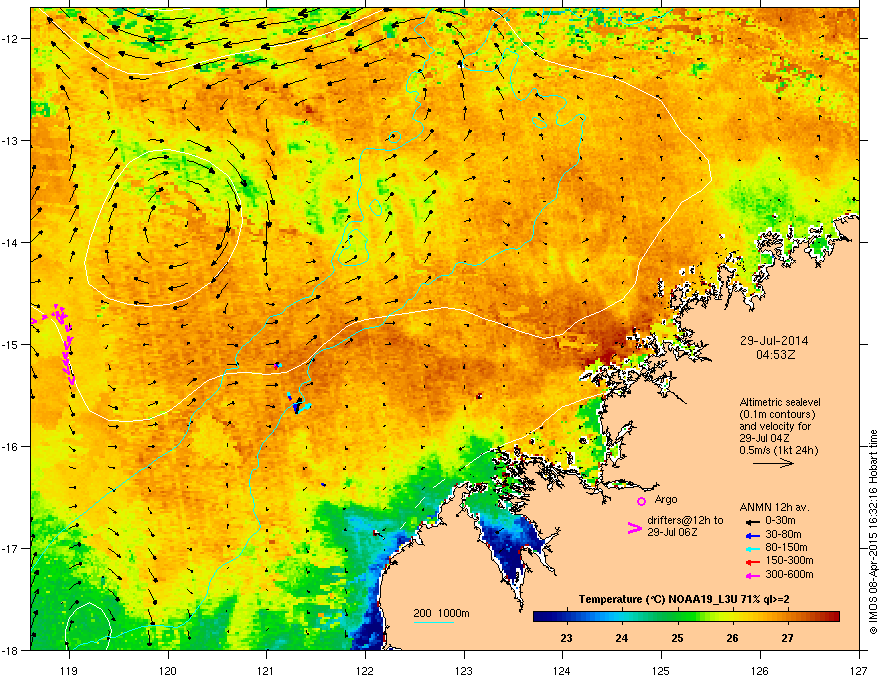Viewport: 880px width, 680px height.
Task: Click longitude axis label '124'
Action: 562,671
